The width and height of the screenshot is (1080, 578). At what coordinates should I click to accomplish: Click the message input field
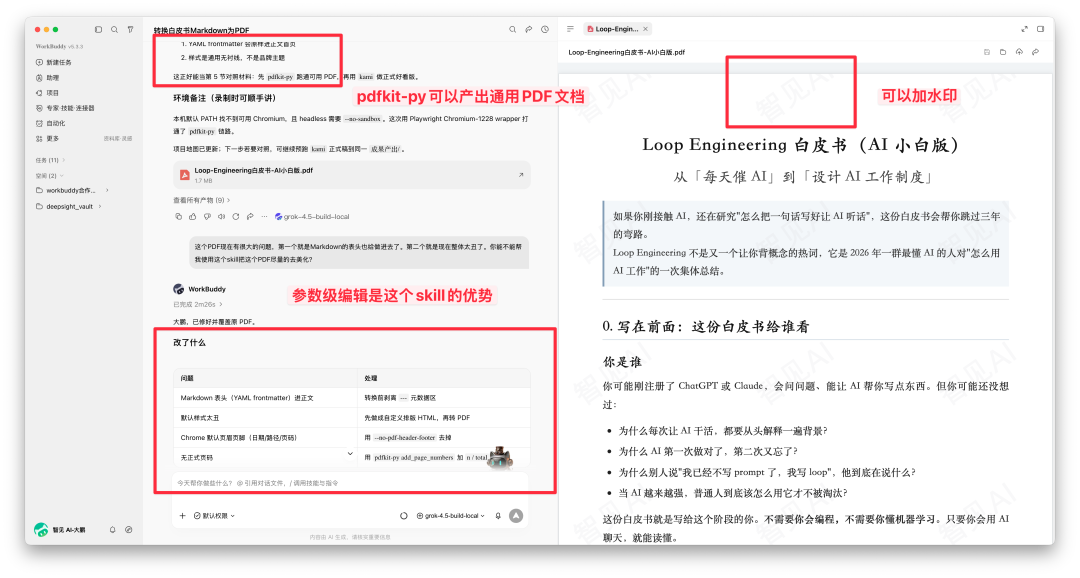point(351,483)
